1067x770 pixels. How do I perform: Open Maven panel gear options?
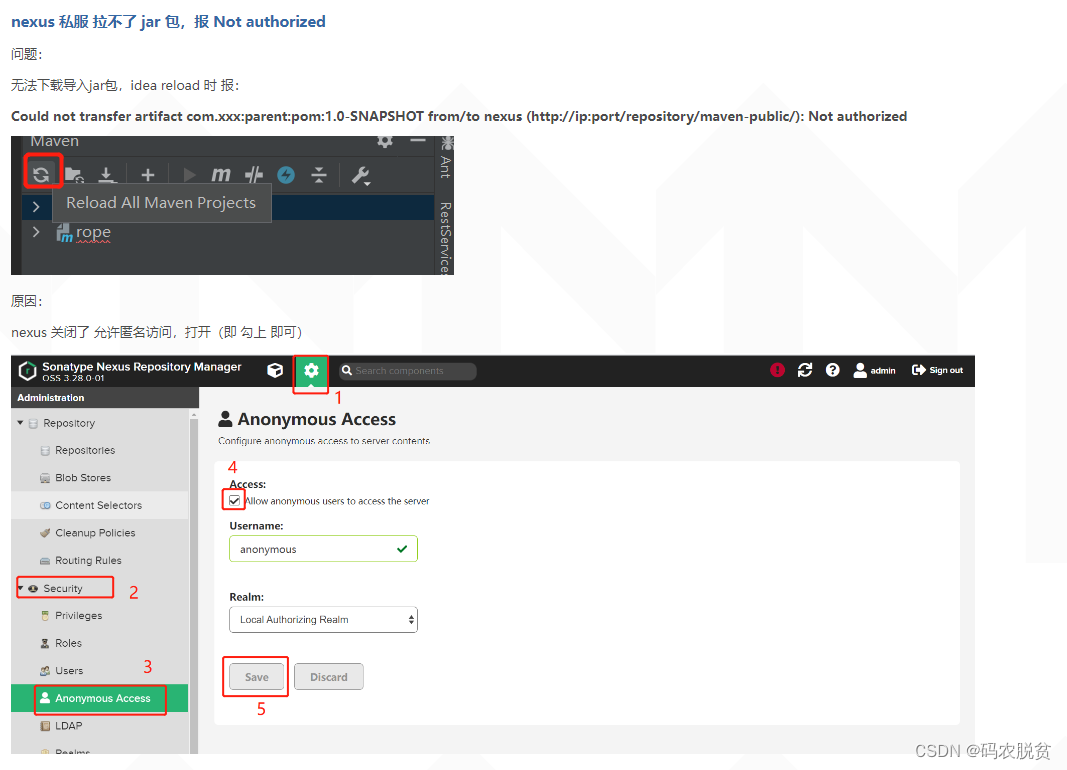coord(385,141)
